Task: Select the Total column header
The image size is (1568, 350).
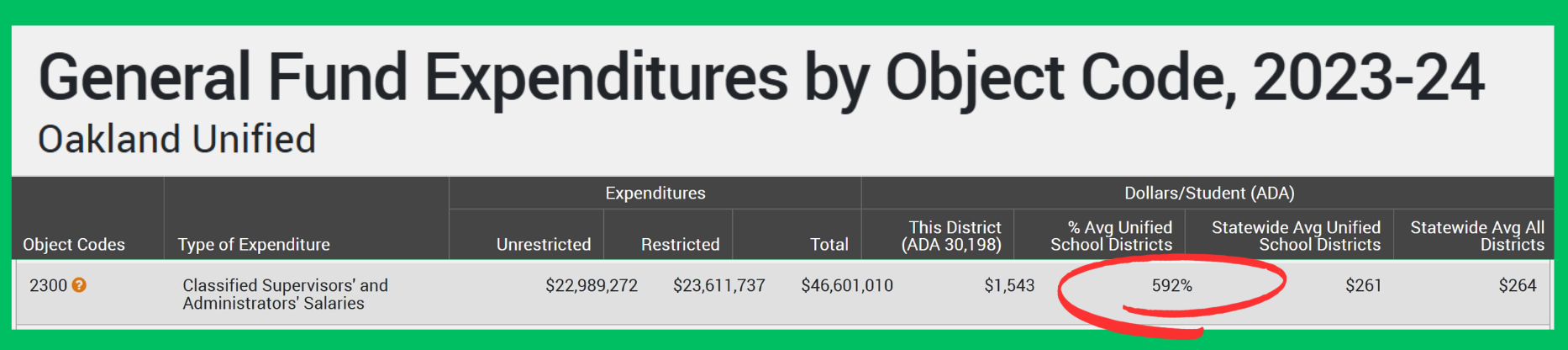Action: 829,245
